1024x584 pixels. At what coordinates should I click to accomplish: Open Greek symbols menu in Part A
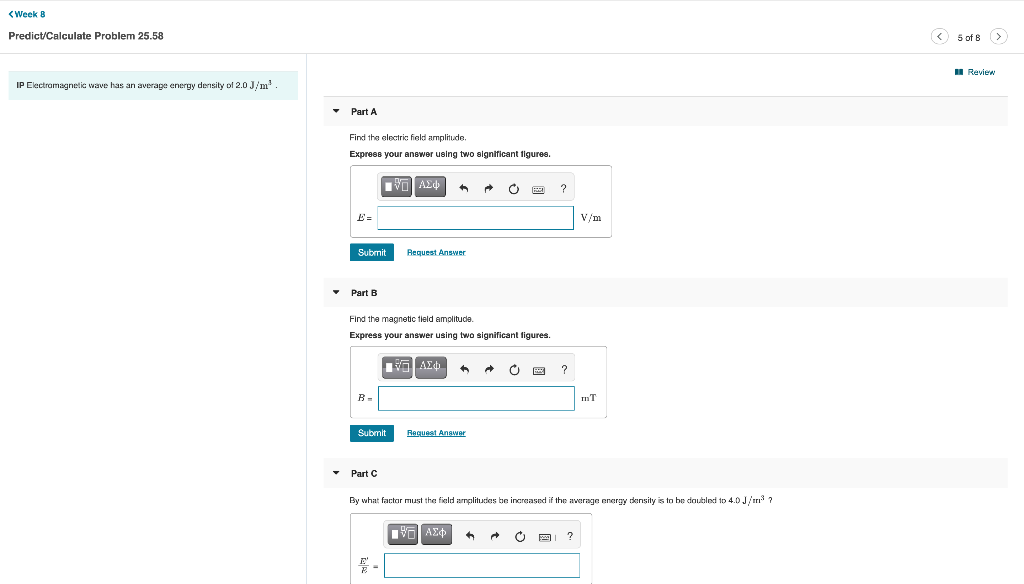pyautogui.click(x=430, y=187)
